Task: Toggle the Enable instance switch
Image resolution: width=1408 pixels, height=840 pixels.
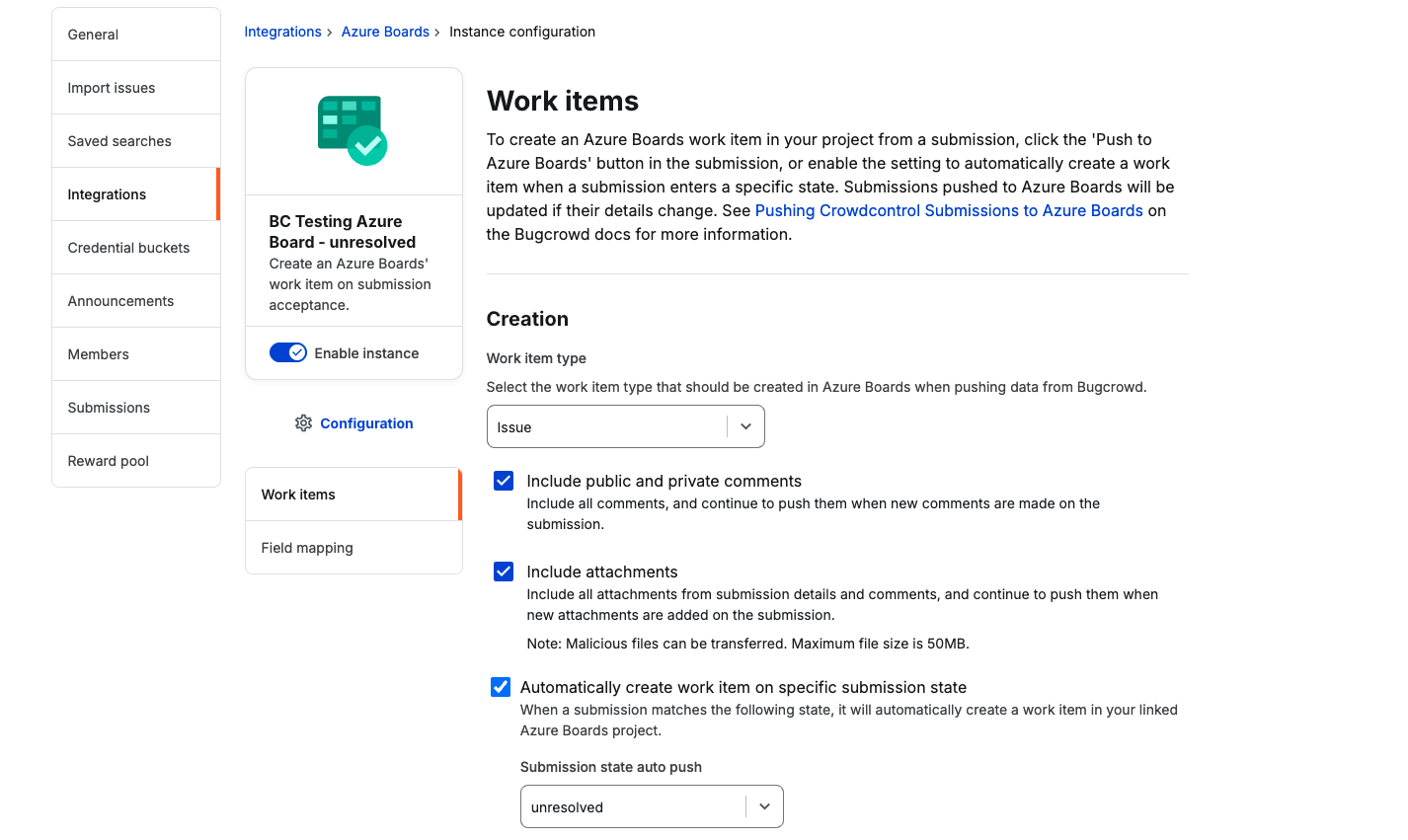Action: tap(288, 353)
